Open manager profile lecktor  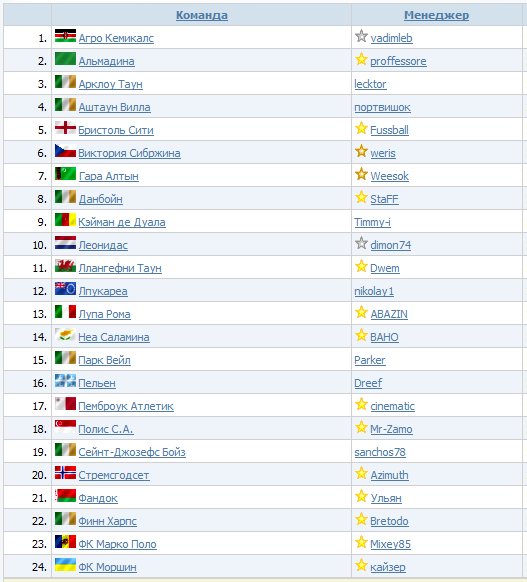point(370,84)
